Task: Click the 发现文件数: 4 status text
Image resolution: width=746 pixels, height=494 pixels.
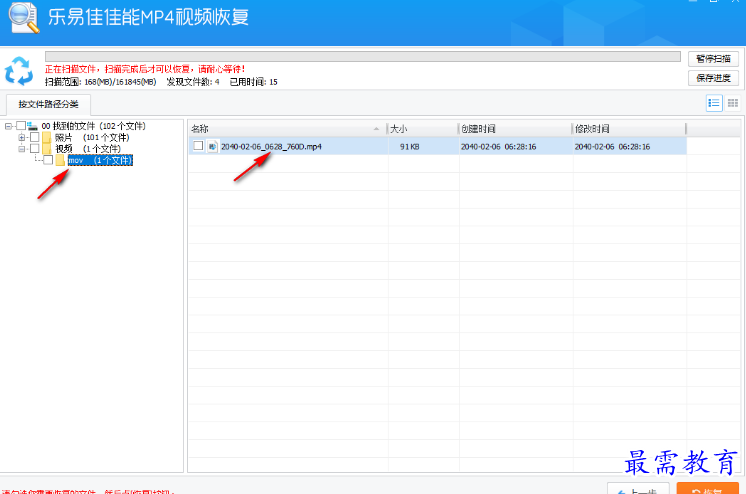Action: coord(193,82)
